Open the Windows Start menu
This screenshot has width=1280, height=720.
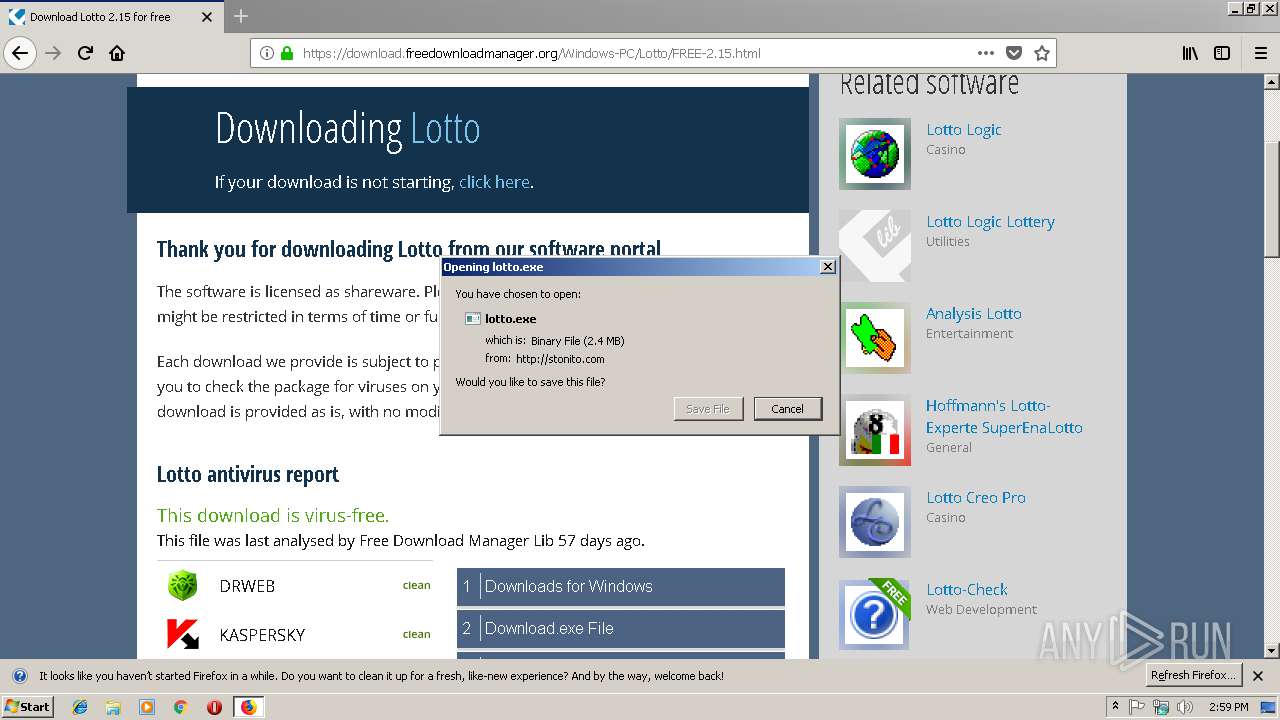(27, 707)
